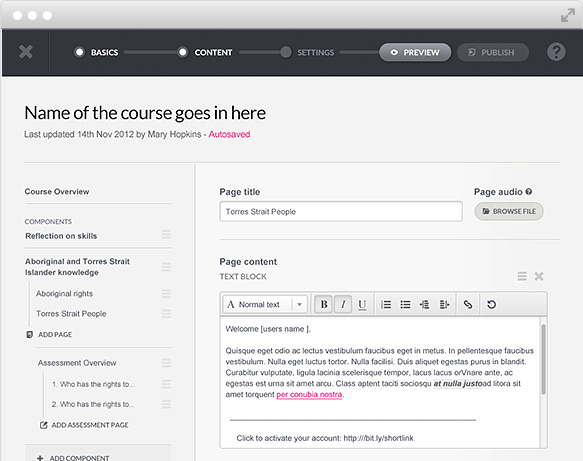Image resolution: width=583 pixels, height=461 pixels.
Task: Click Add Assessment Page
Action: (x=84, y=425)
